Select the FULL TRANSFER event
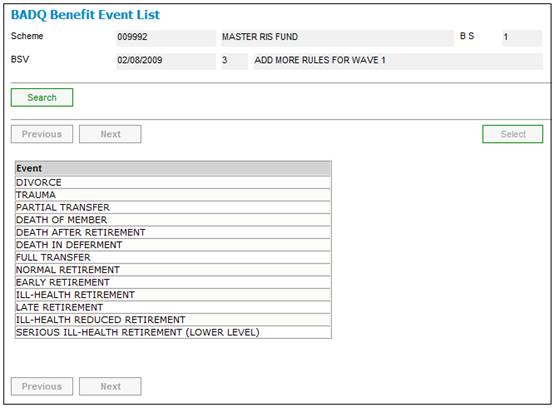Viewport: 554px width, 408px height. point(173,258)
